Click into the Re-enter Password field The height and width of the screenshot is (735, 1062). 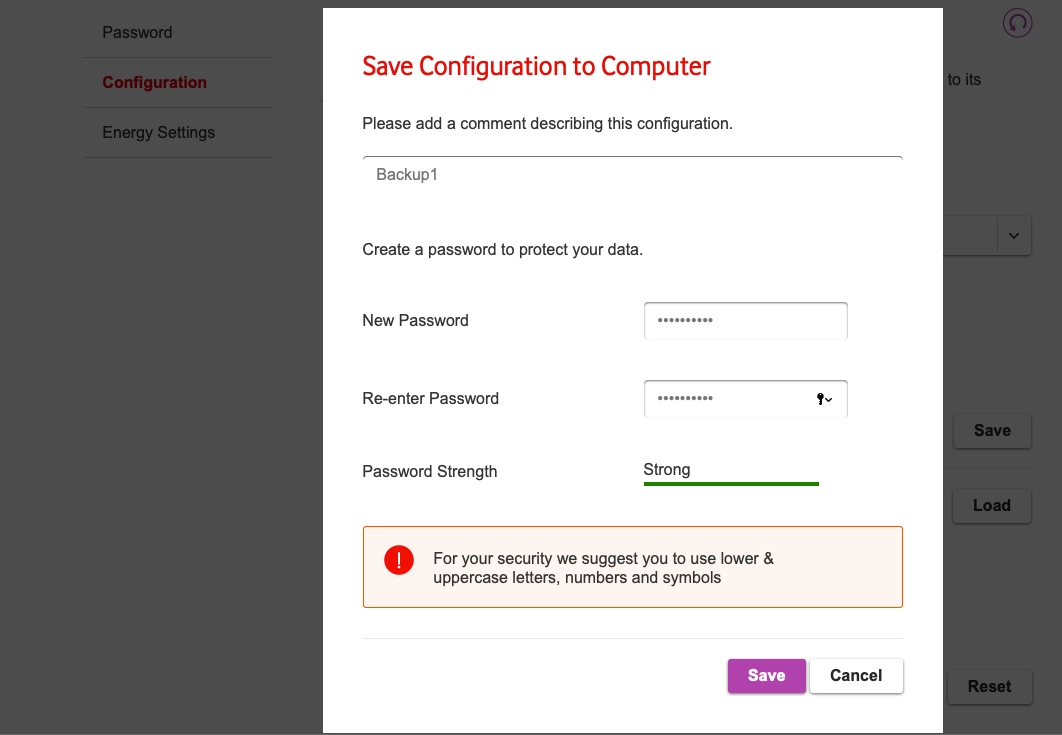(x=730, y=399)
